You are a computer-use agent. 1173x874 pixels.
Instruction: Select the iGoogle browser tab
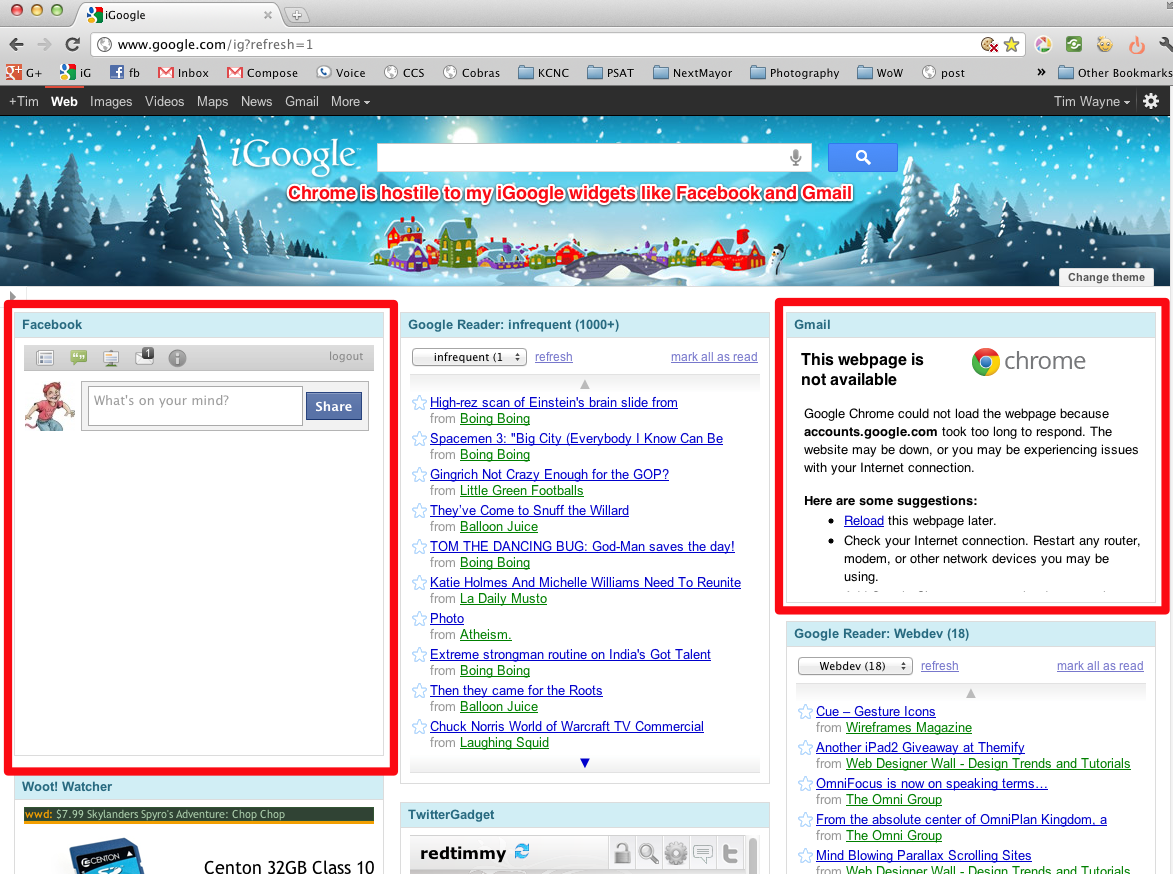point(180,14)
